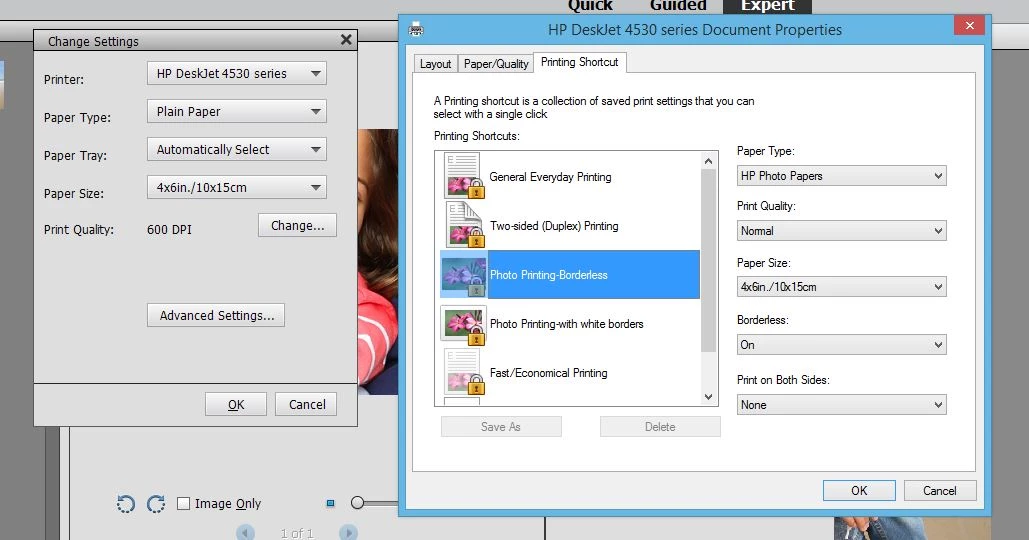
Task: Open the Paper Size dropdown in Change Settings
Action: click(237, 188)
